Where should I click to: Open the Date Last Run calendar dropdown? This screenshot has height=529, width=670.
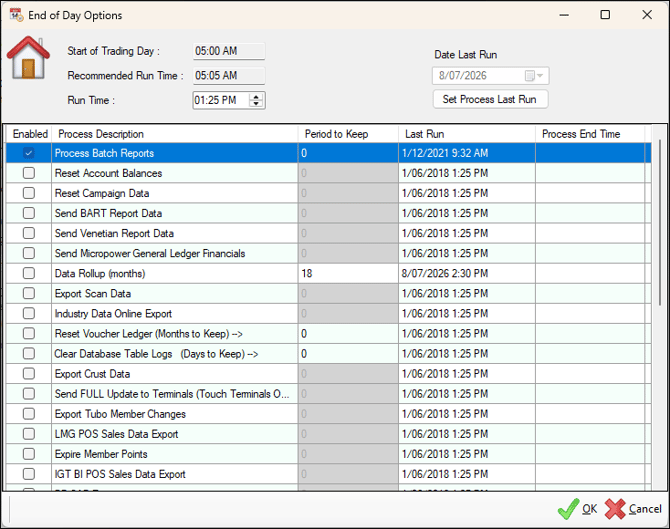tap(534, 76)
